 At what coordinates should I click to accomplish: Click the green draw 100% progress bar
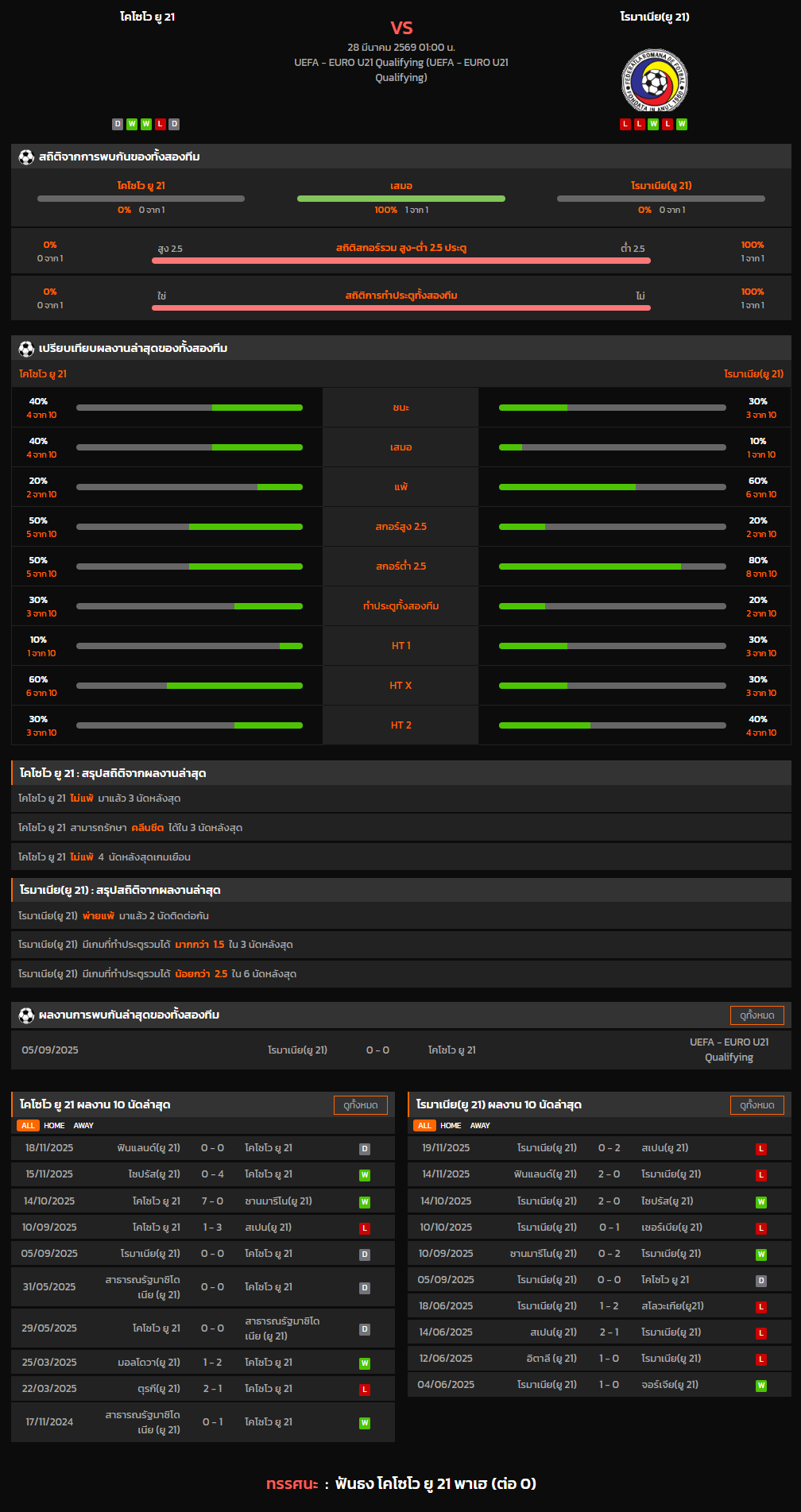(x=400, y=199)
